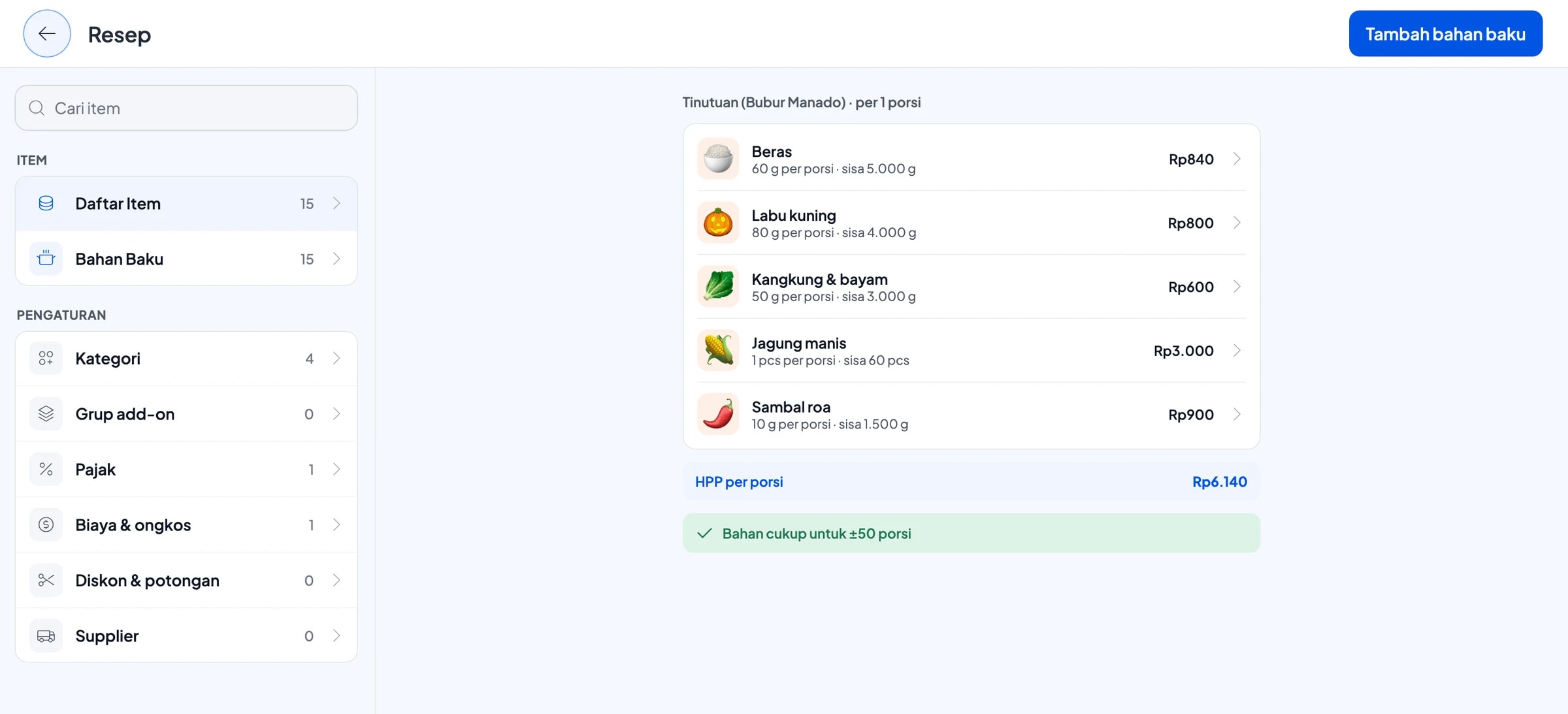Click the Kangkung & bayam leaf thumbnail

click(718, 287)
